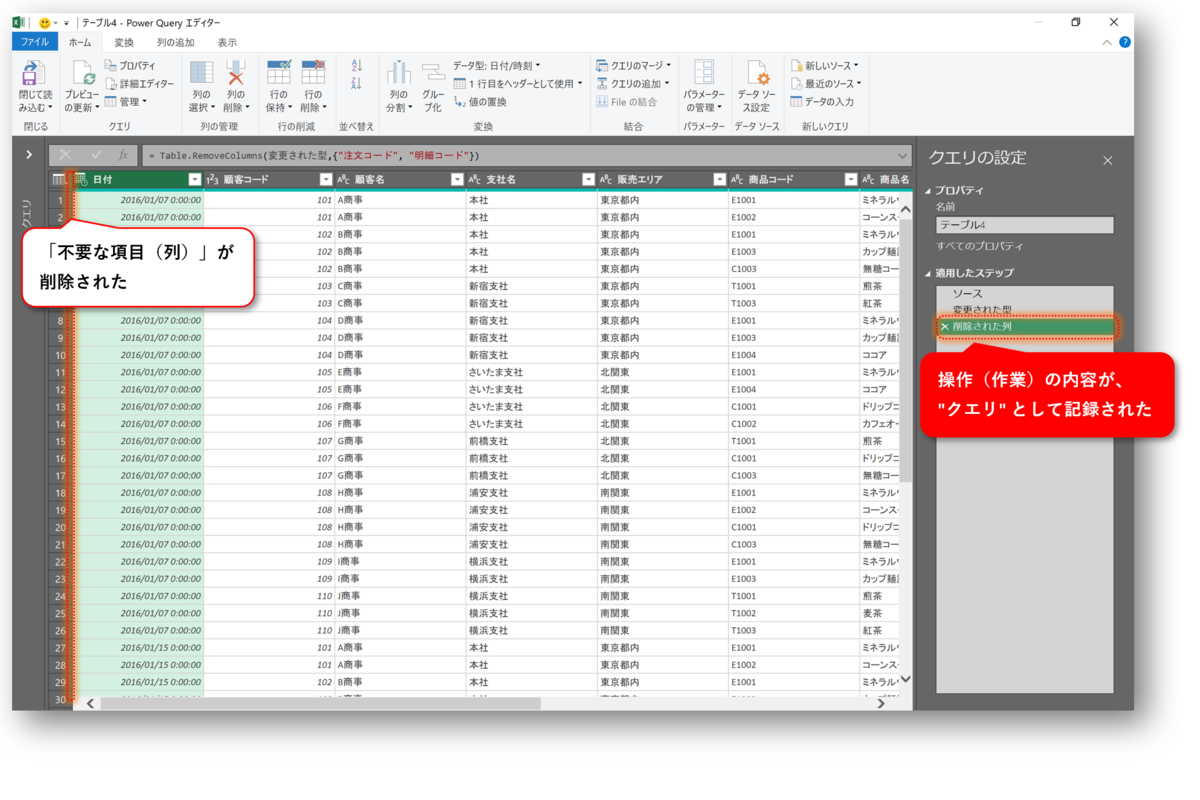Sort ascending with the A-Z icon

[x=357, y=66]
